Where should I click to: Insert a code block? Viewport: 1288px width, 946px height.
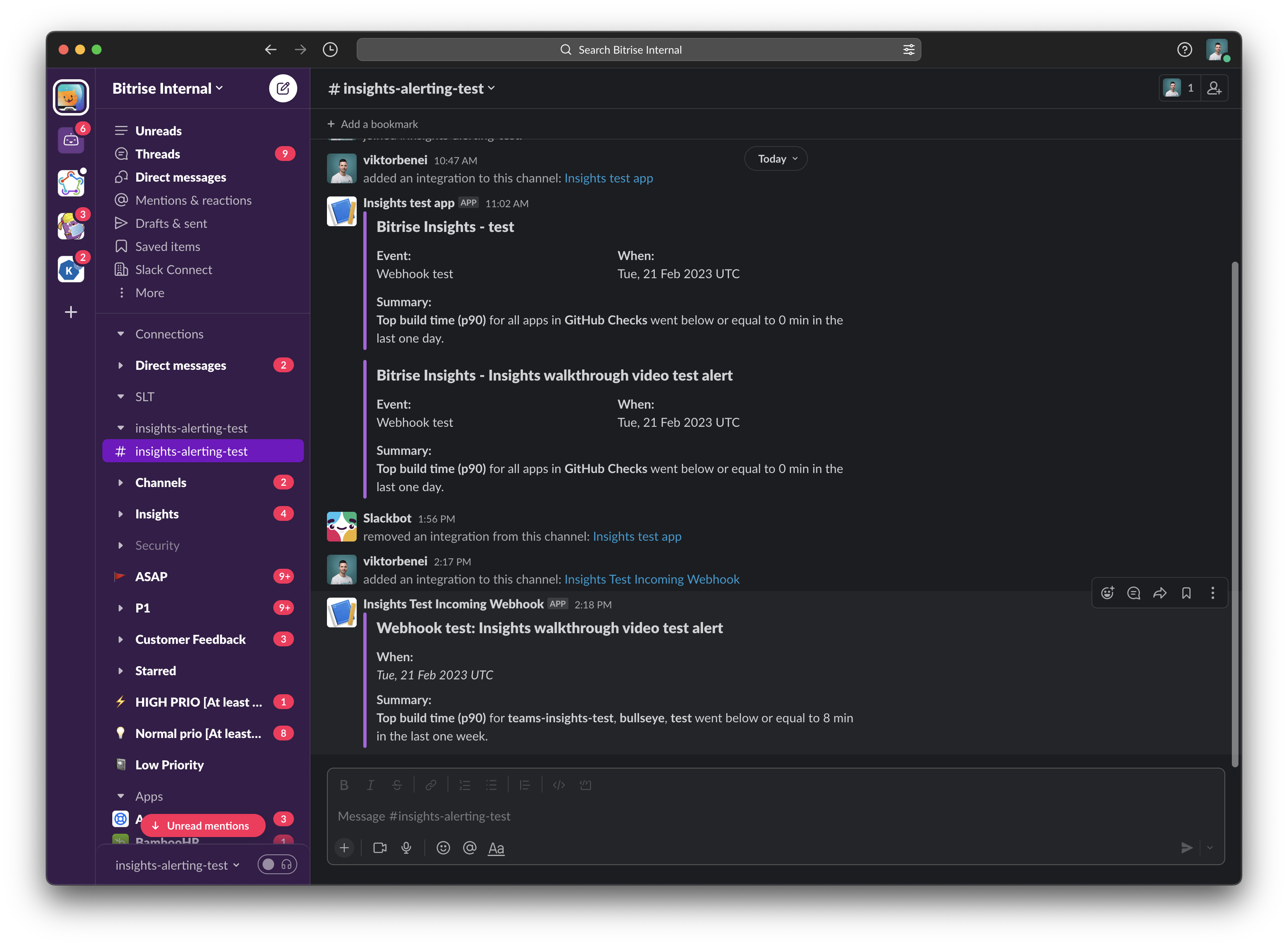coord(585,785)
